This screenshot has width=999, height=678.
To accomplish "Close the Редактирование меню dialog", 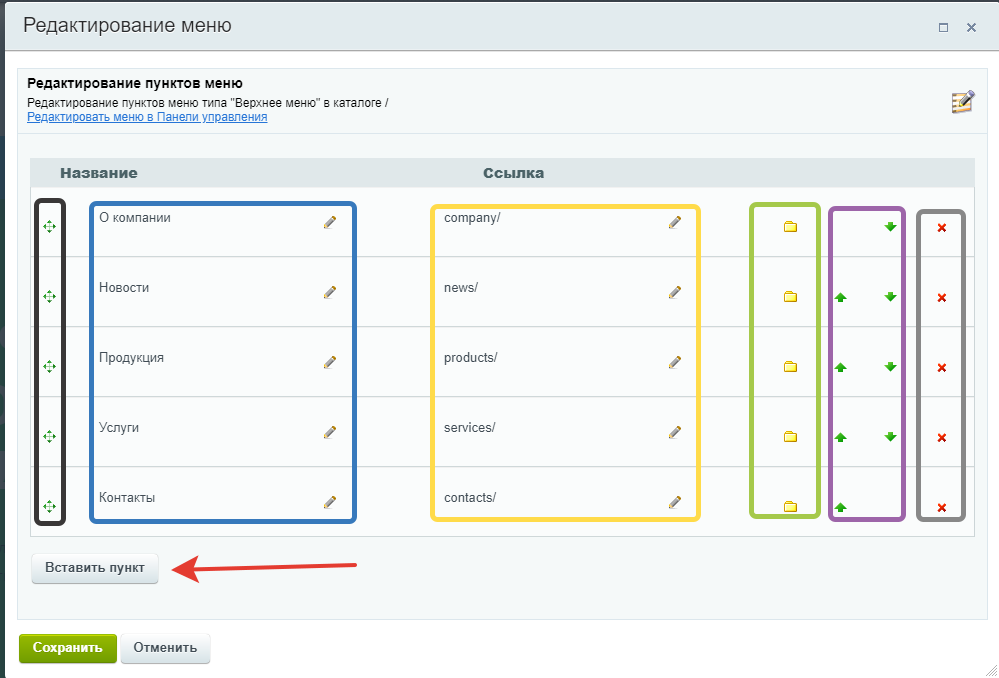I will pos(972,27).
